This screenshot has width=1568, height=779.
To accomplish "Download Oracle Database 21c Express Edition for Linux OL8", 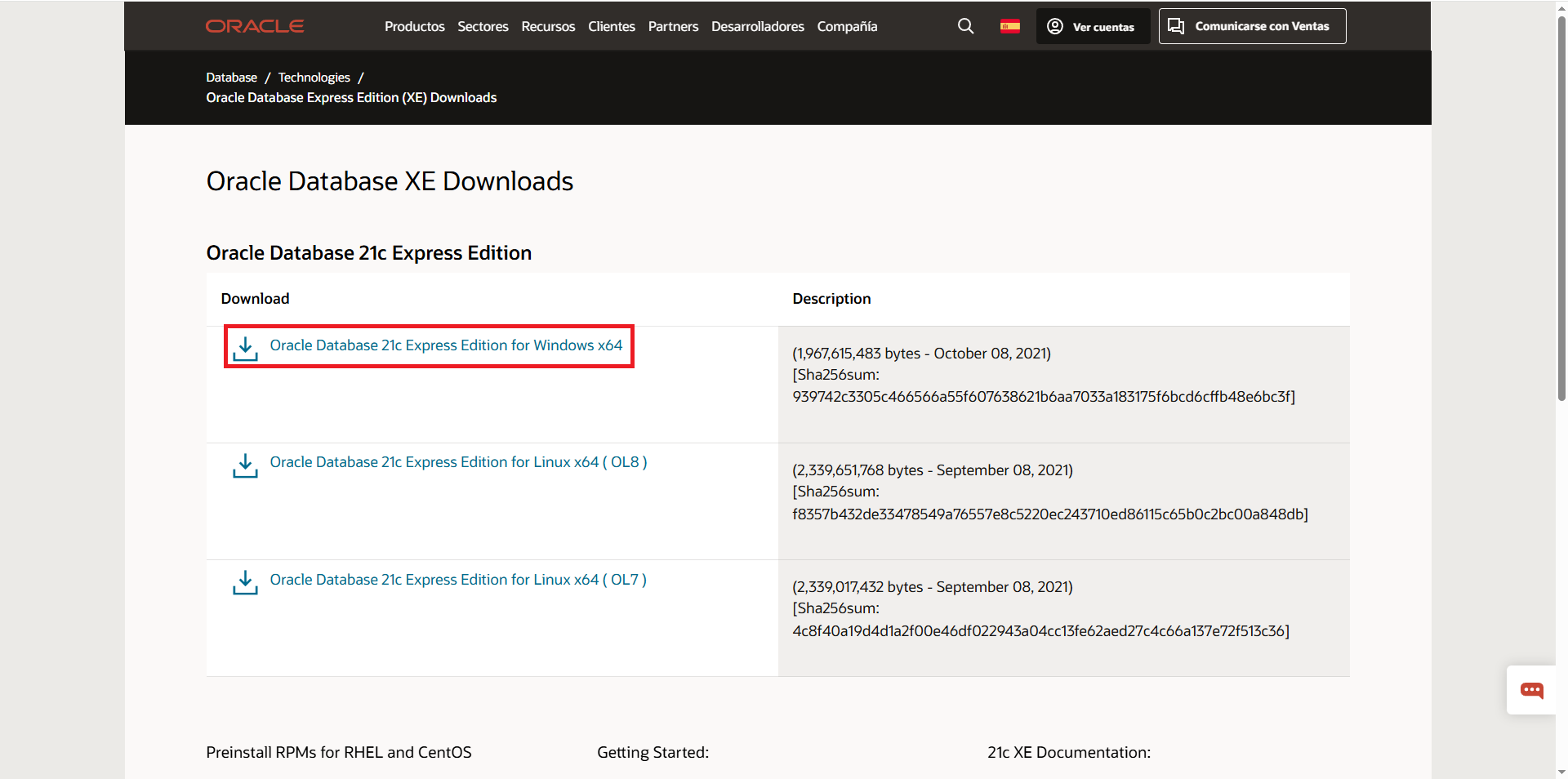I will [458, 461].
